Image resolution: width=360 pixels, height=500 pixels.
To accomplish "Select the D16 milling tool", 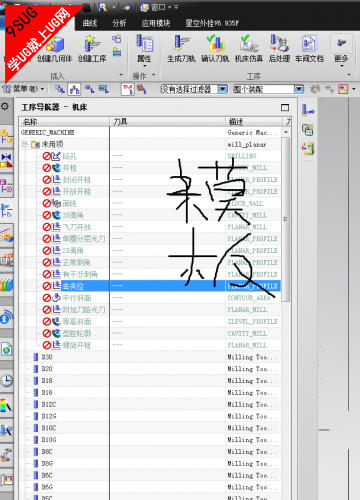I will 47,393.
